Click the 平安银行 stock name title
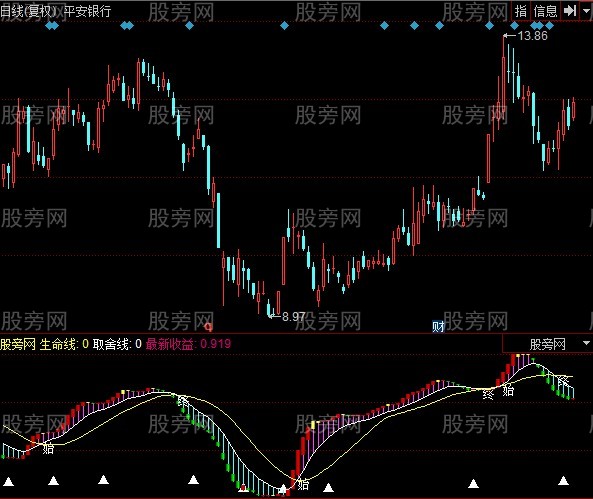This screenshot has height=499, width=593. click(x=88, y=11)
